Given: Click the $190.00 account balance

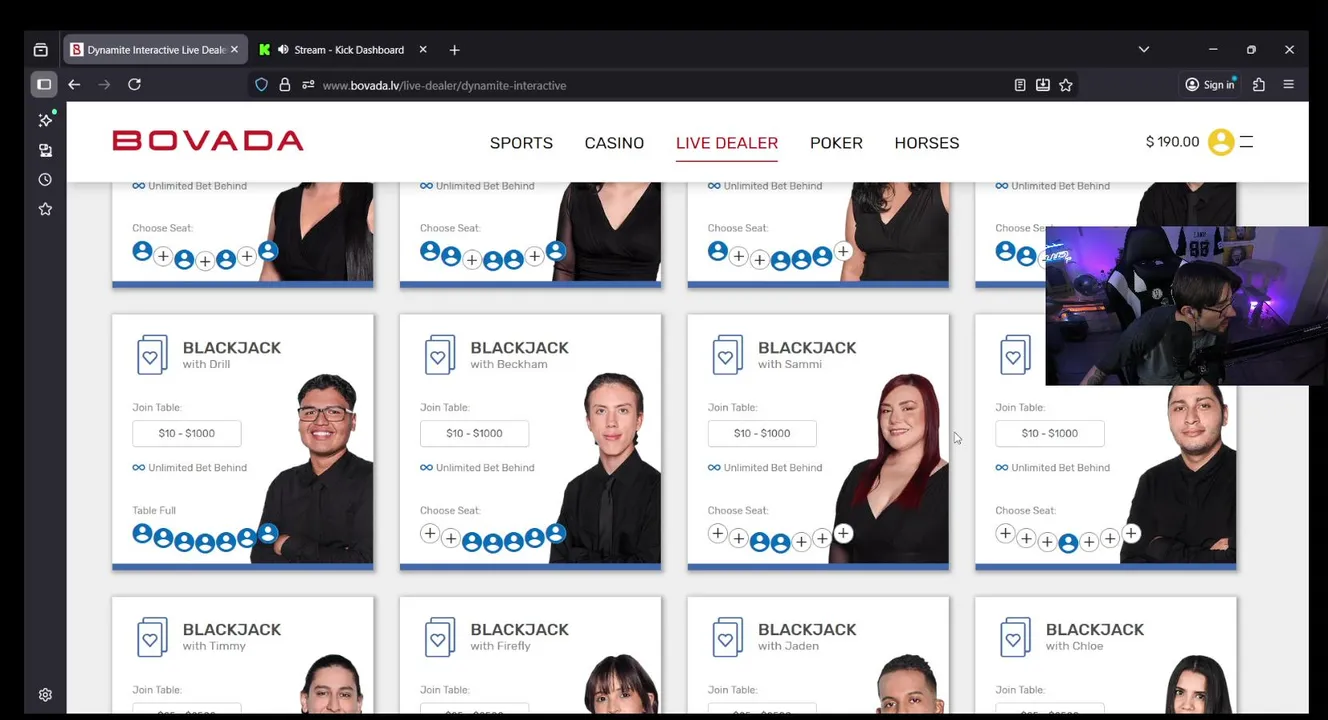Looking at the screenshot, I should (x=1172, y=142).
